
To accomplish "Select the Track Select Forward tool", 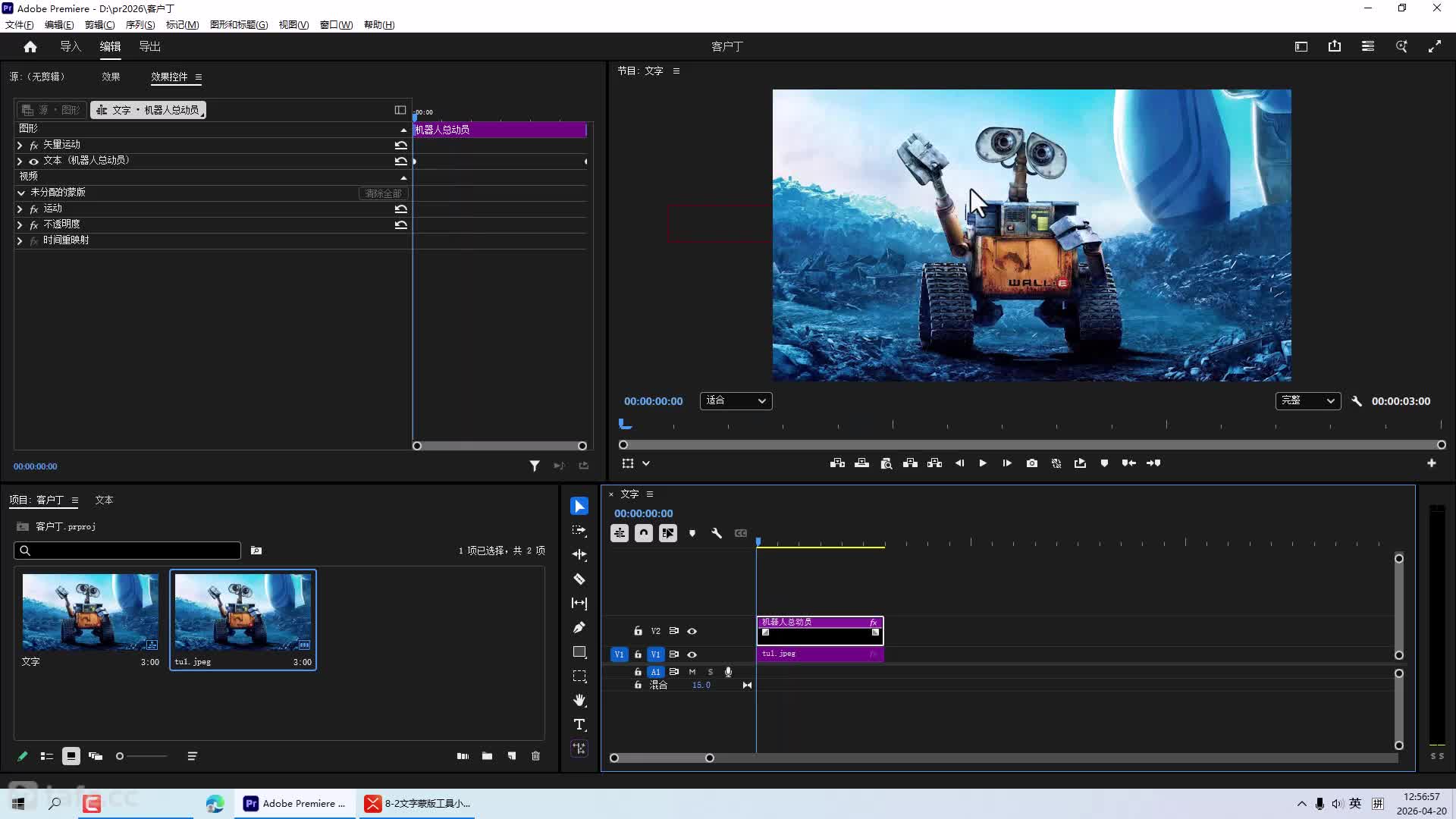I will (x=579, y=531).
